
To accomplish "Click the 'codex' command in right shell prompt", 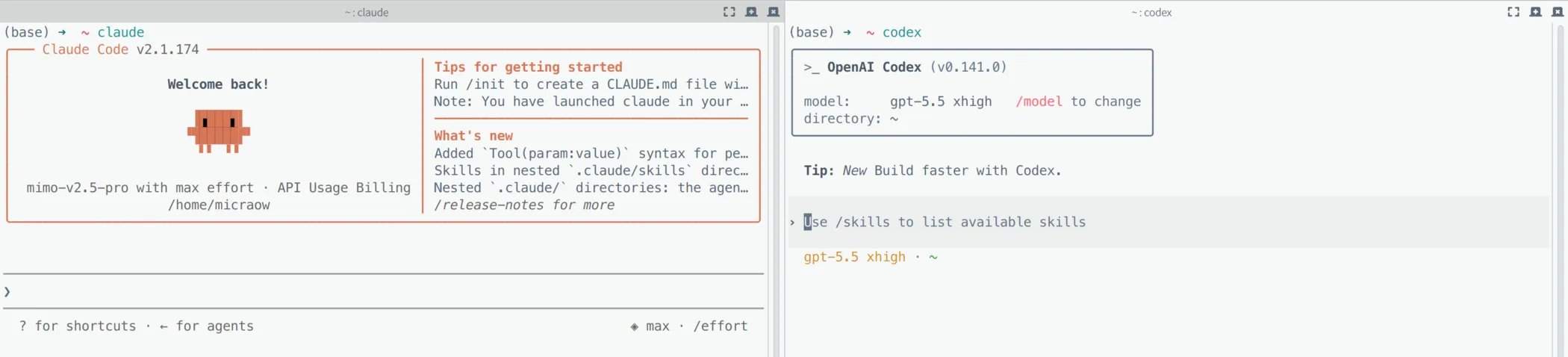I will 902,32.
